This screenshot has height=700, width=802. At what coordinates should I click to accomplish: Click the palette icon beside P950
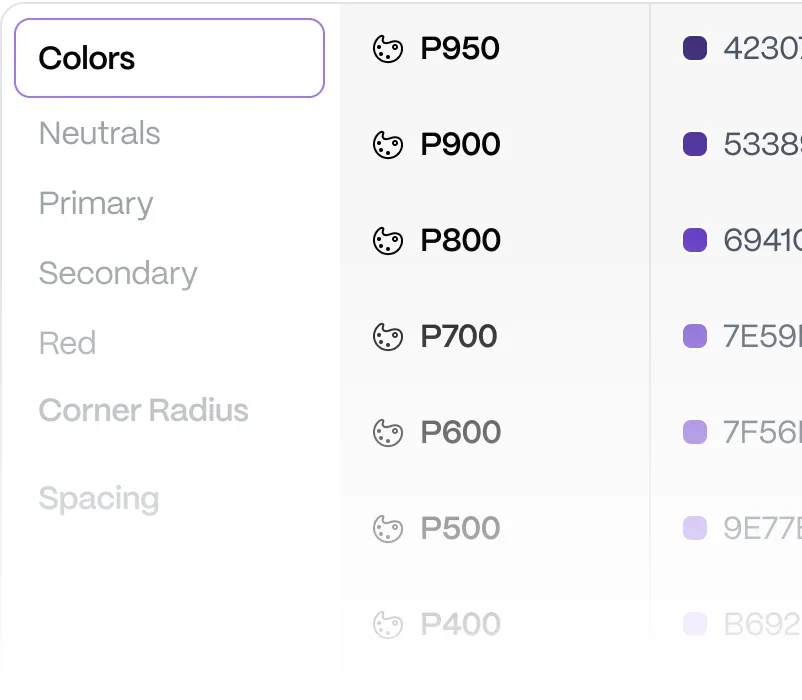point(388,49)
